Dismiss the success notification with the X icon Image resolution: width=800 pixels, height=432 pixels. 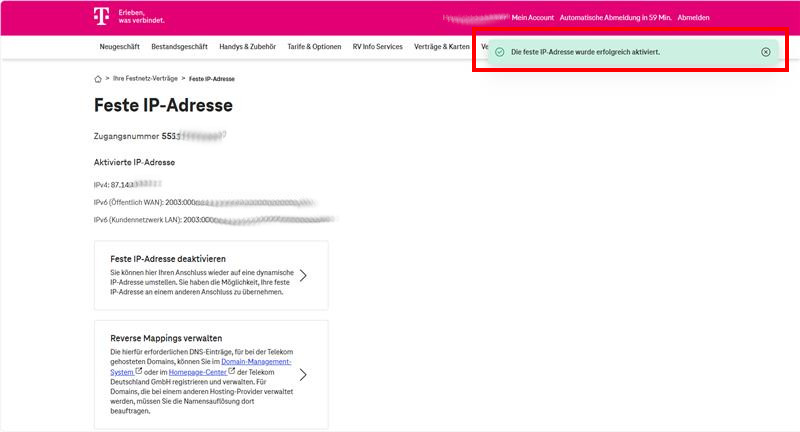coord(765,52)
